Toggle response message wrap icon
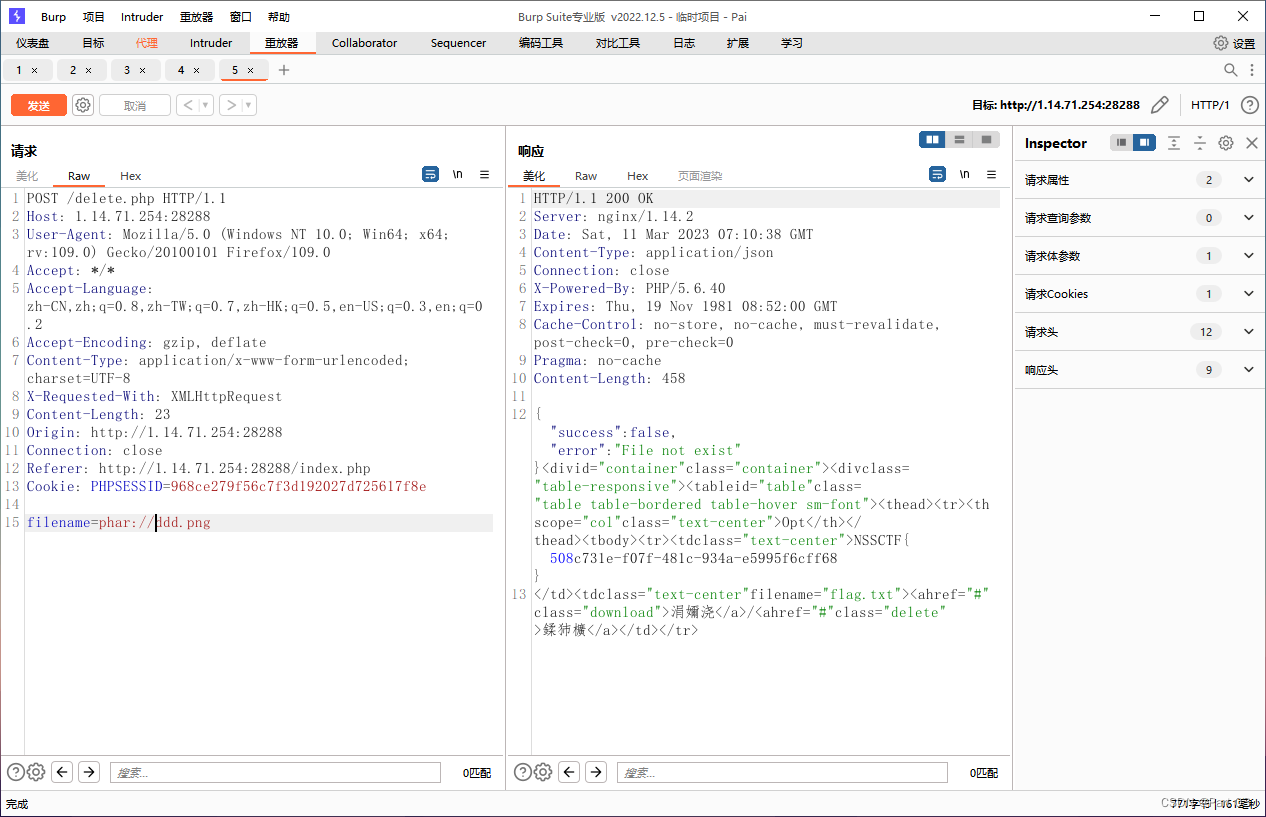The width and height of the screenshot is (1266, 817). coord(937,174)
